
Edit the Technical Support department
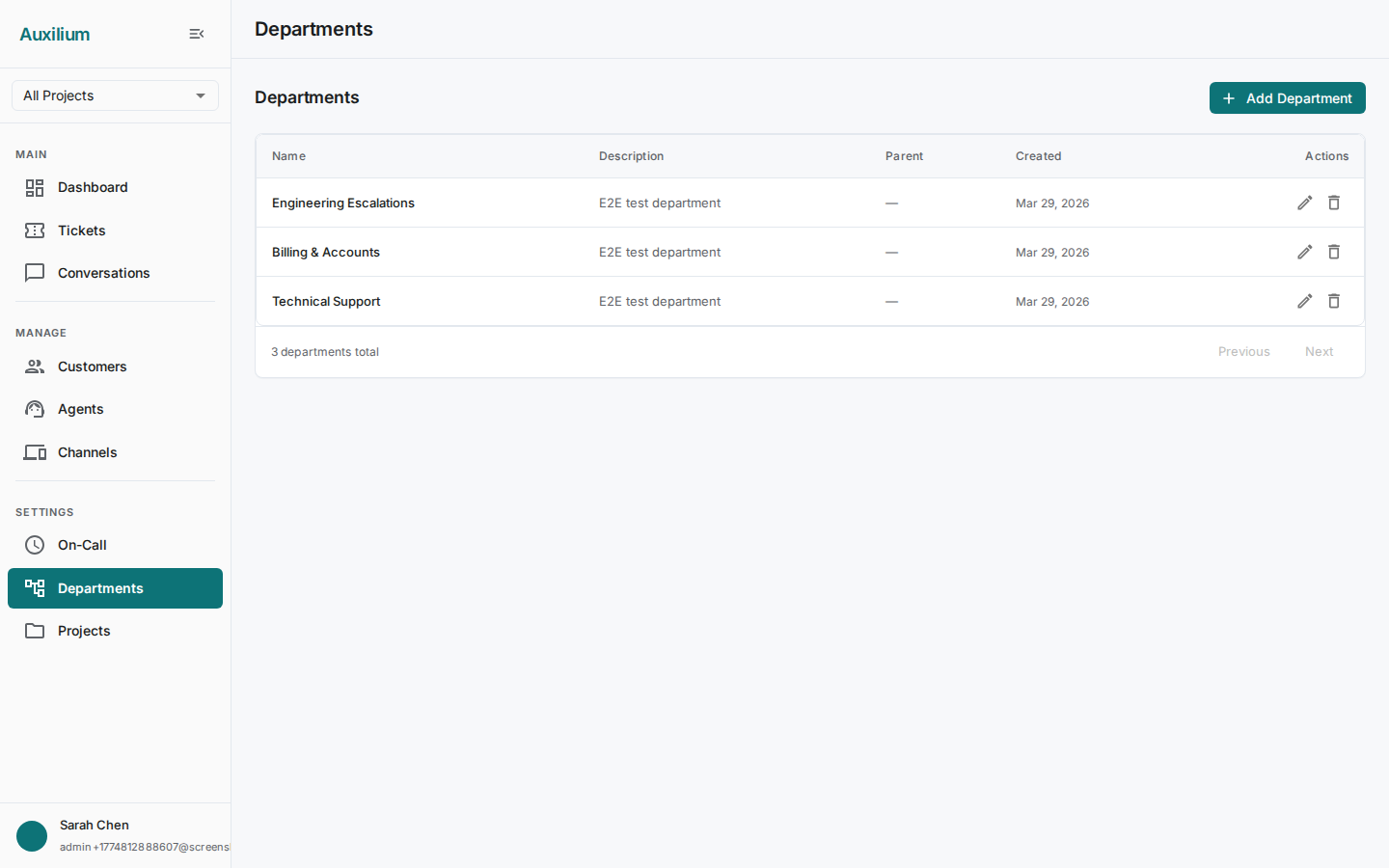[1304, 301]
